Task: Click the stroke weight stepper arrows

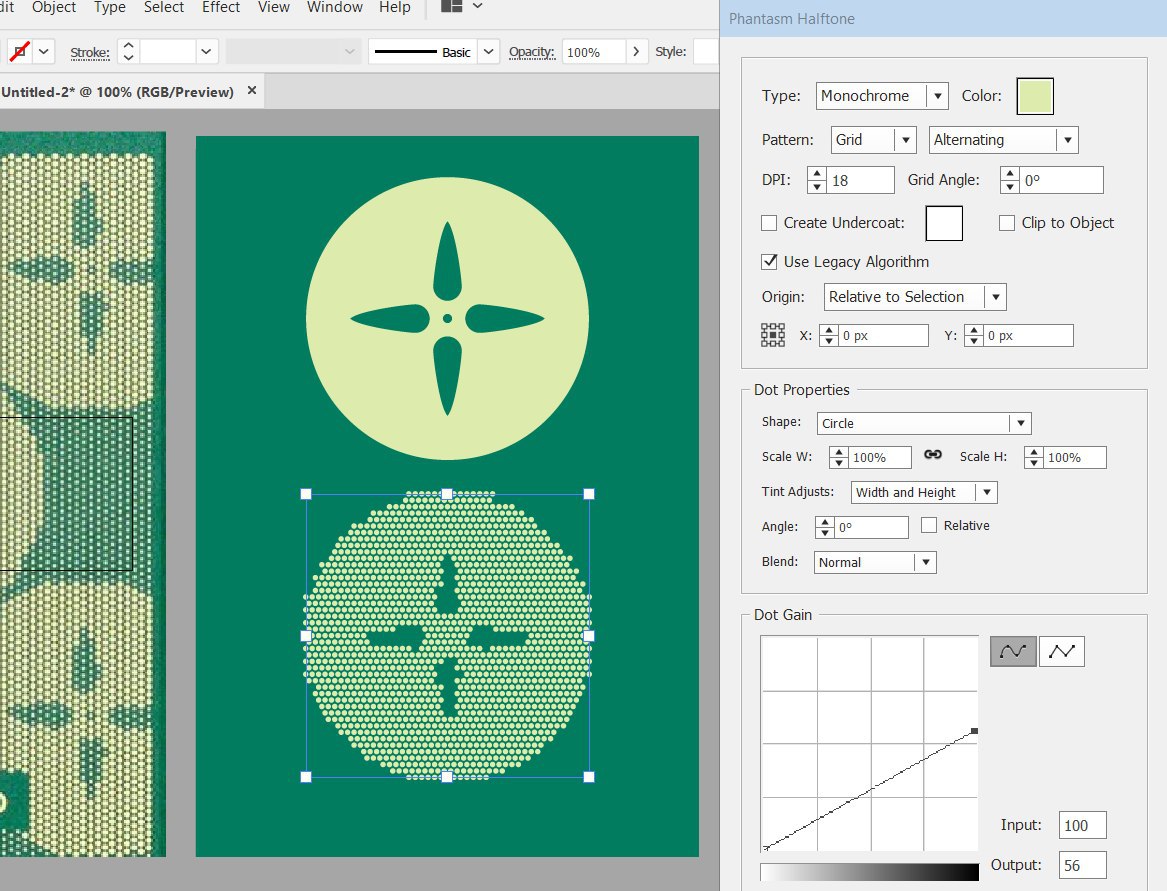Action: pos(129,51)
